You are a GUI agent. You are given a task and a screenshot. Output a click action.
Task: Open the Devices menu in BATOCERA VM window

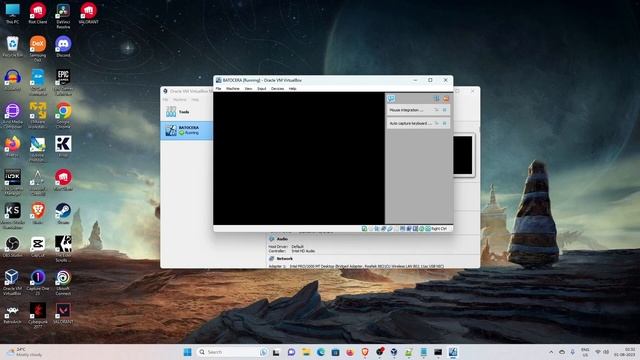278,89
